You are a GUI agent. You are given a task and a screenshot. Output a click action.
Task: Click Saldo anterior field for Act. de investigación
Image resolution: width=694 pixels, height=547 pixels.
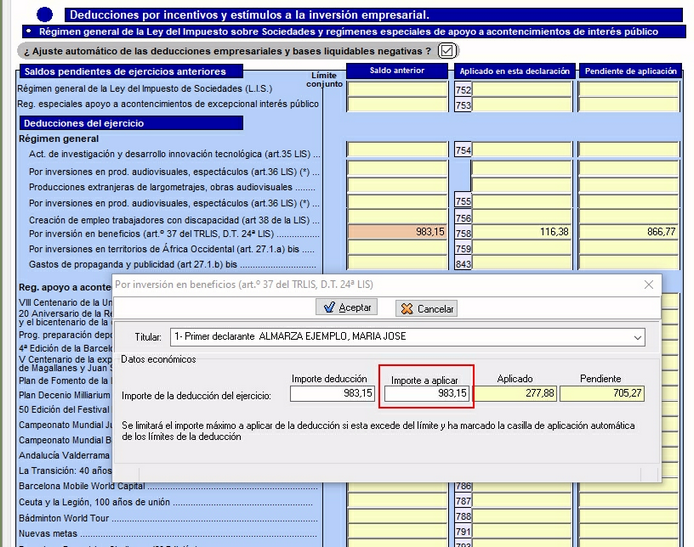coord(397,150)
